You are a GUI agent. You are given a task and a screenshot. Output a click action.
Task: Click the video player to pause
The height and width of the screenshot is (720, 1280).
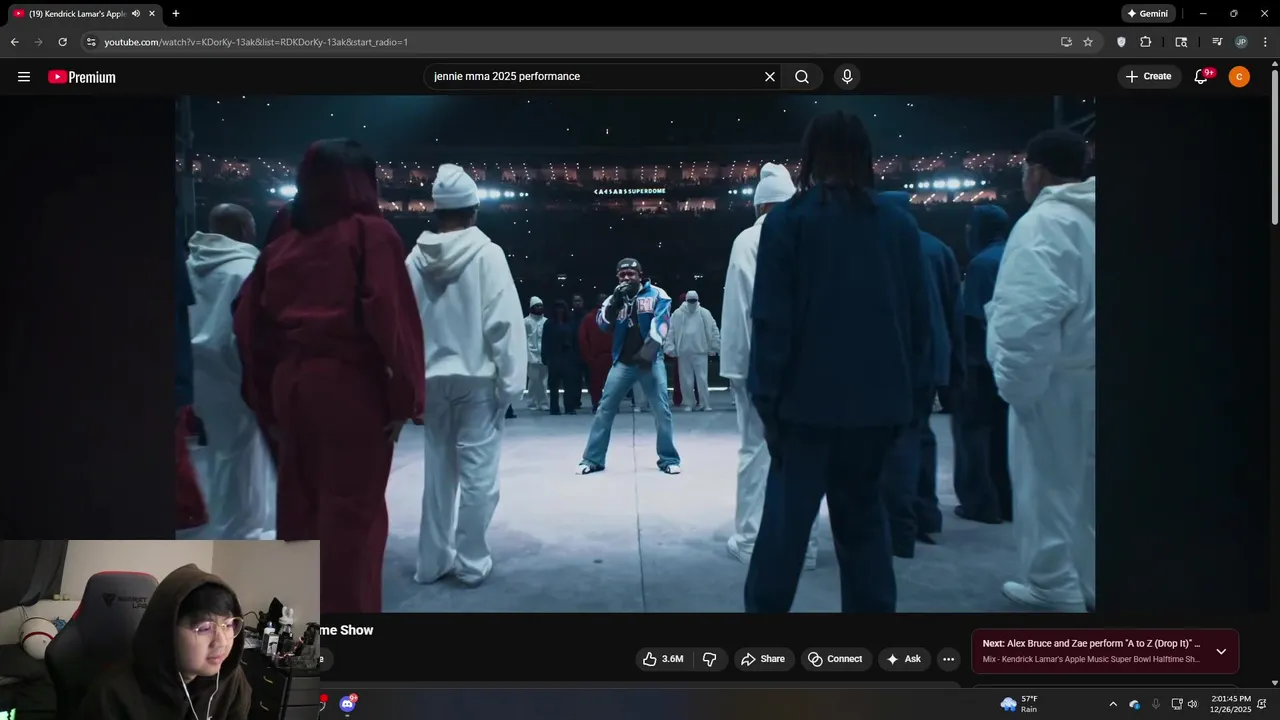point(635,354)
